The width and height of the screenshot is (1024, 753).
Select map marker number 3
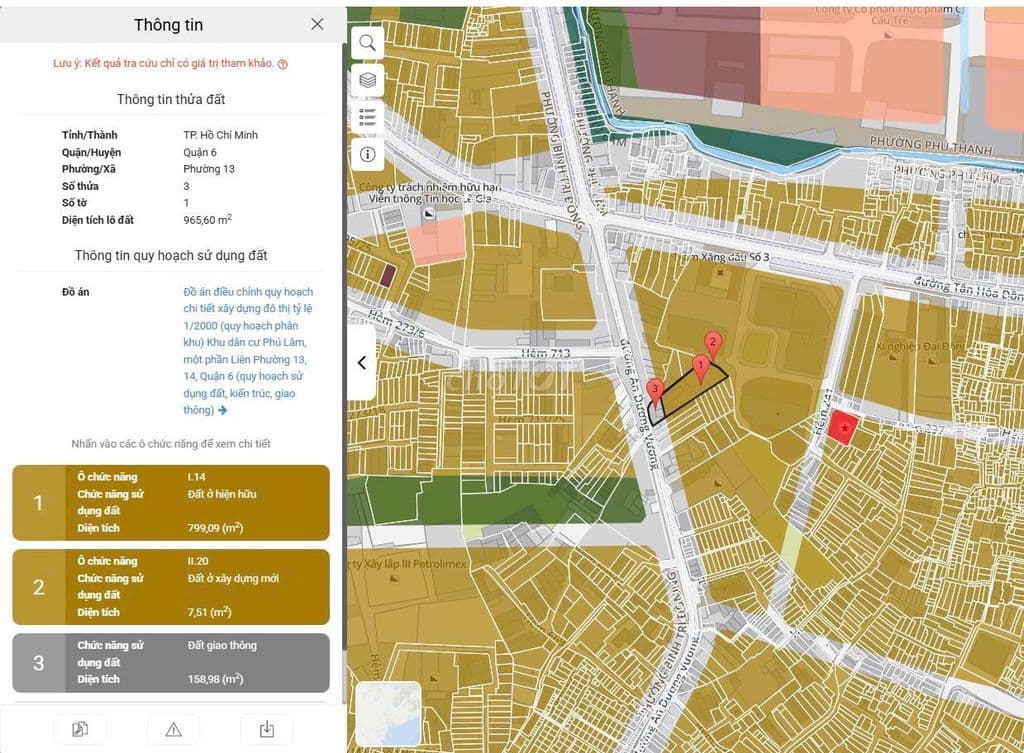(655, 392)
